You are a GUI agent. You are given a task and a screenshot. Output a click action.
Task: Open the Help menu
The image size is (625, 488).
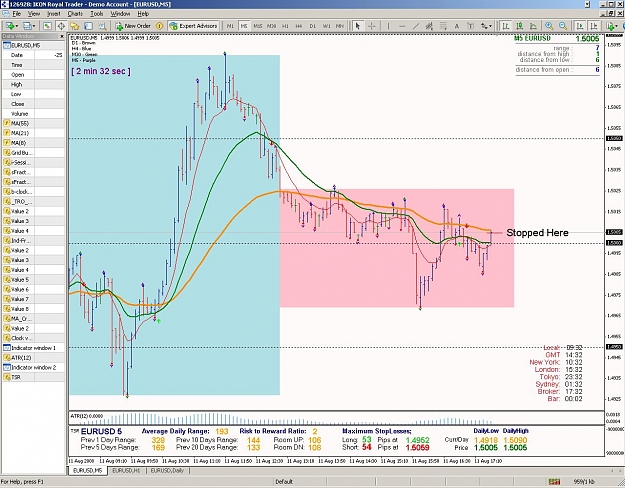(x=143, y=14)
